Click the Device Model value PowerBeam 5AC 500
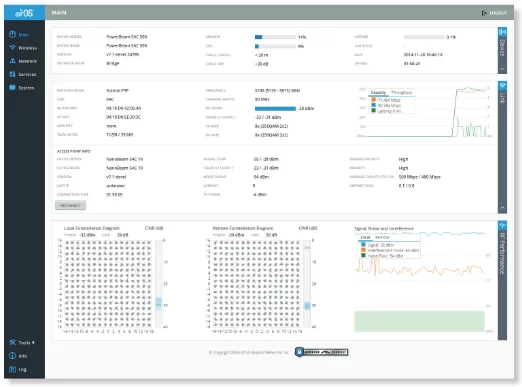The width and height of the screenshot is (522, 387). pyautogui.click(x=126, y=37)
